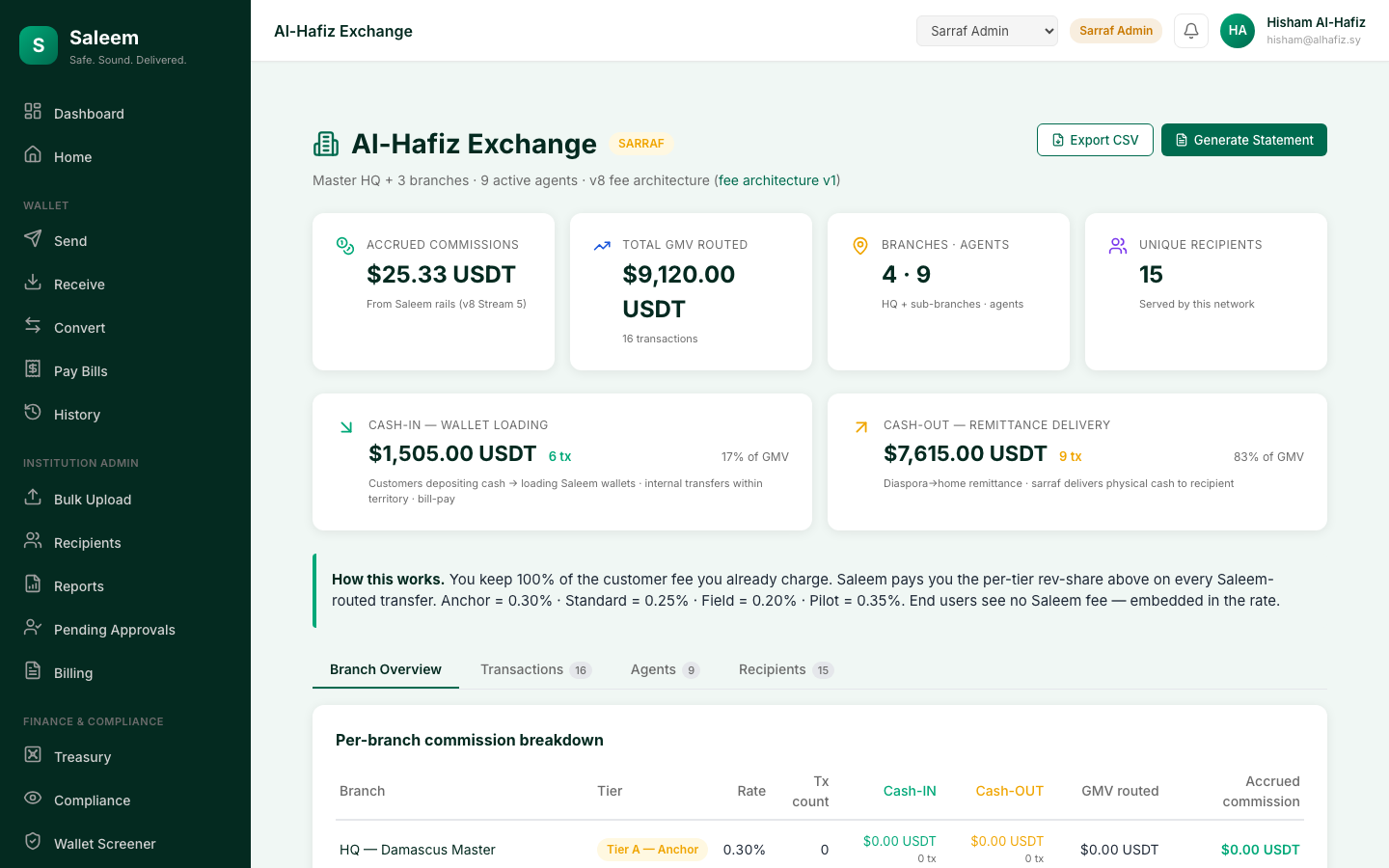Viewport: 1389px width, 868px height.
Task: Click the Cash-IN column header
Action: point(910,791)
